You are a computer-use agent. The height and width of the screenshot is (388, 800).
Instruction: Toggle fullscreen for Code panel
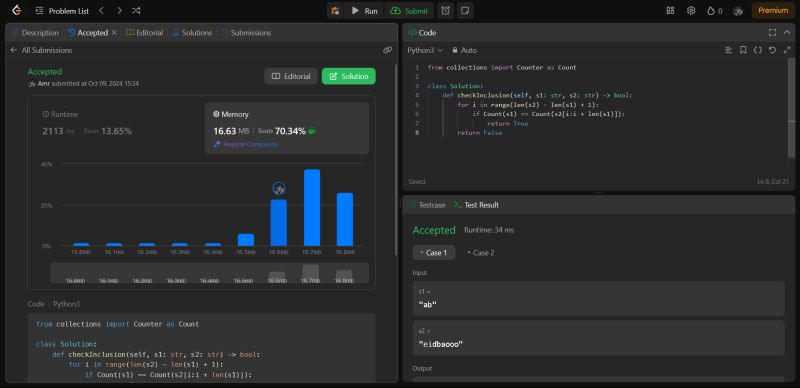pos(772,33)
